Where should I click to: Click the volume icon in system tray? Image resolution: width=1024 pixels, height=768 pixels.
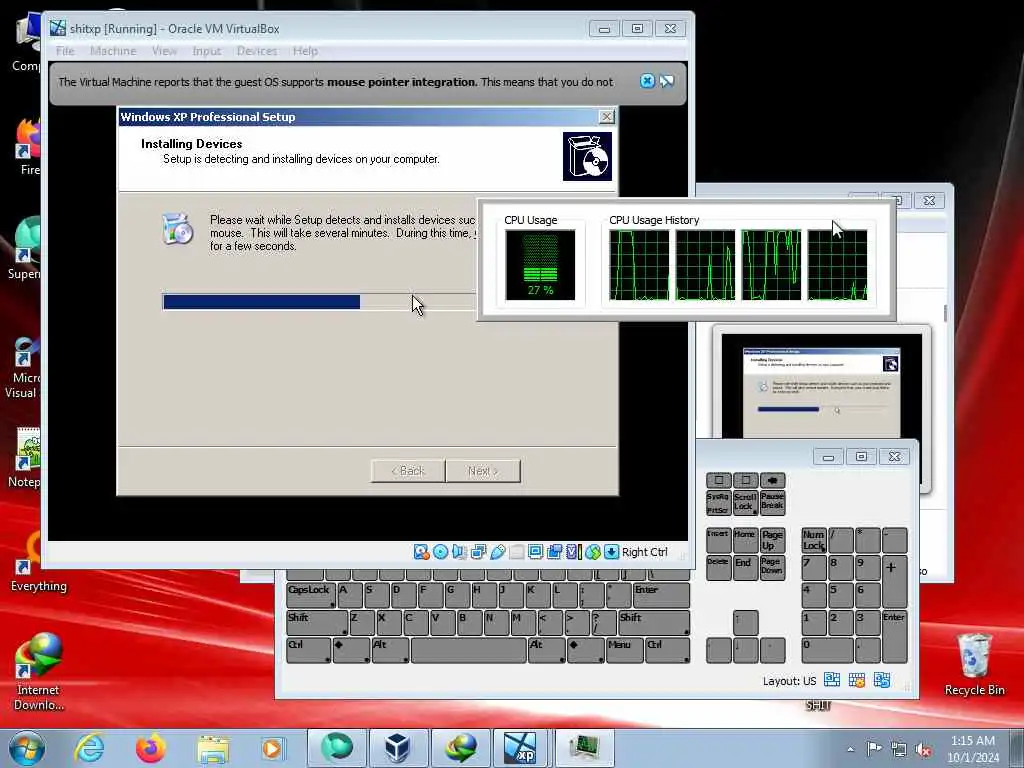(x=923, y=749)
